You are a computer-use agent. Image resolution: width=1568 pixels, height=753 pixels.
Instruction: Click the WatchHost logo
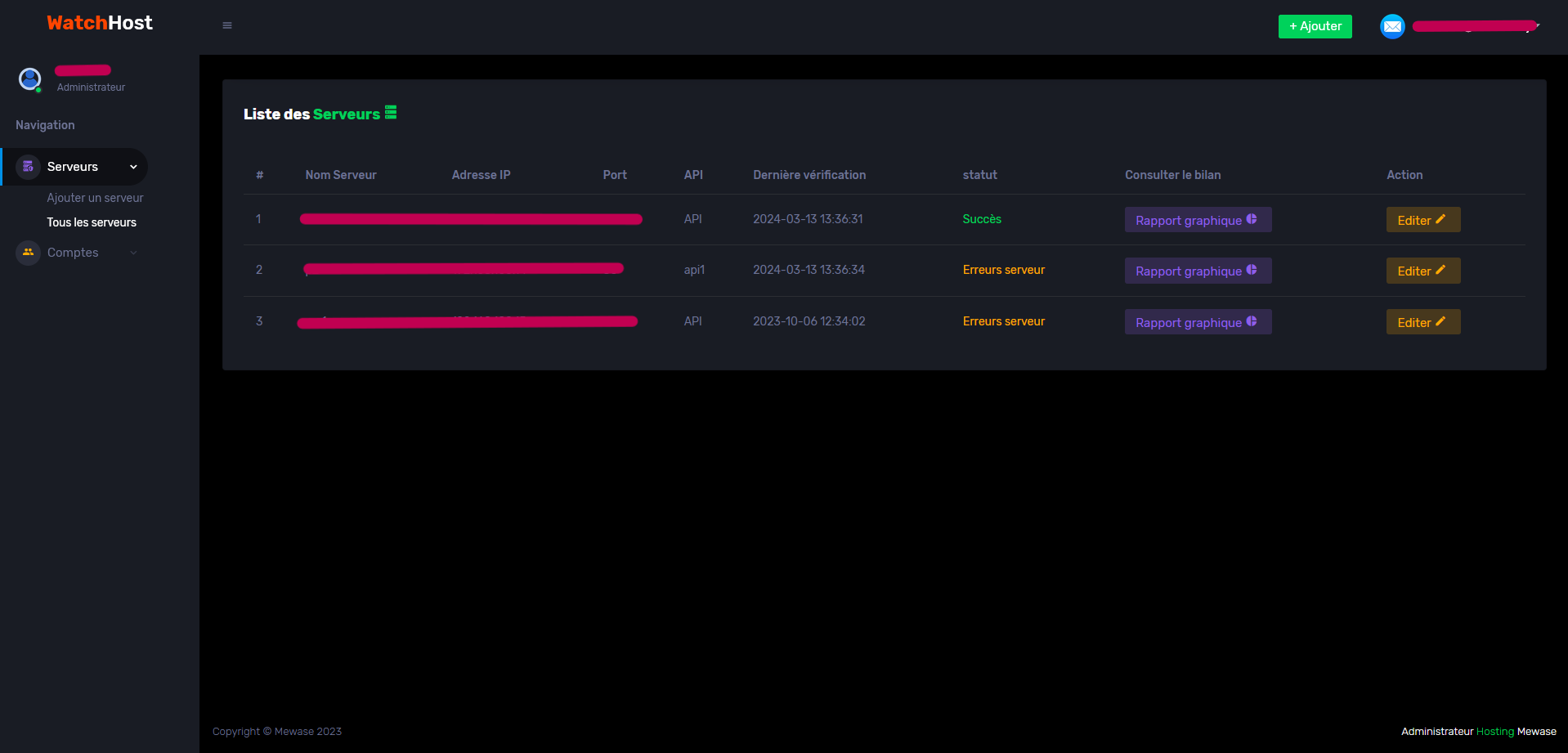[x=100, y=23]
